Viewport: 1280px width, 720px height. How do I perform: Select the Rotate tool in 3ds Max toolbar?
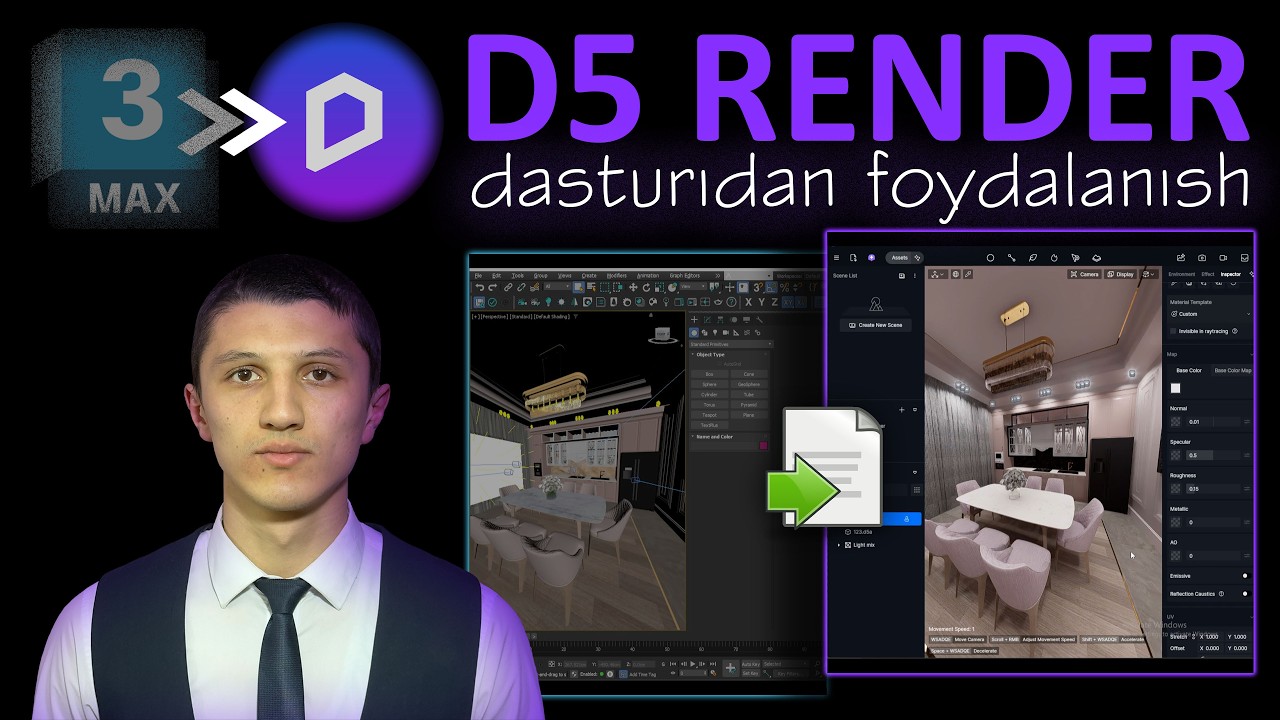[646, 287]
